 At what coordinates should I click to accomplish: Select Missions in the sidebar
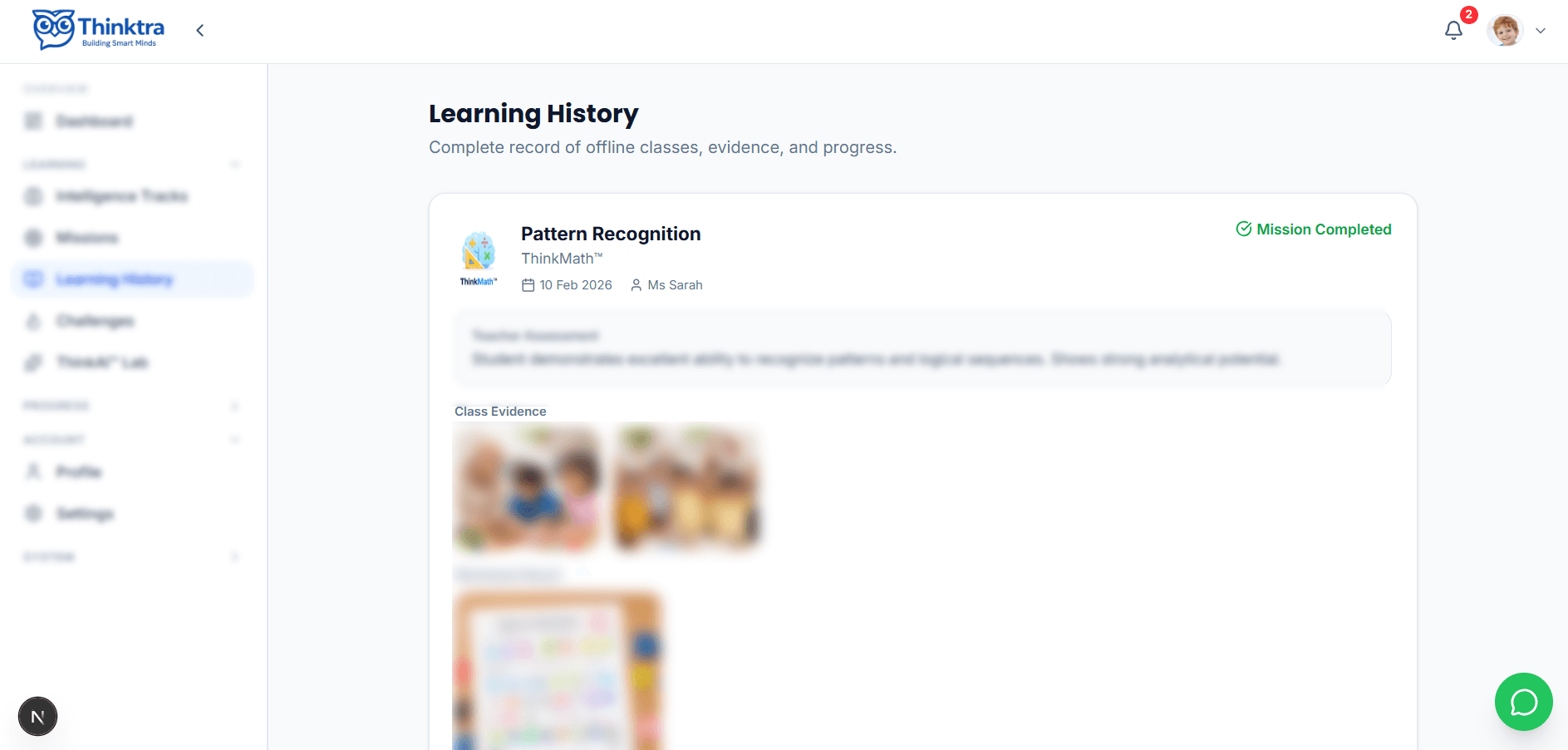[x=87, y=238]
